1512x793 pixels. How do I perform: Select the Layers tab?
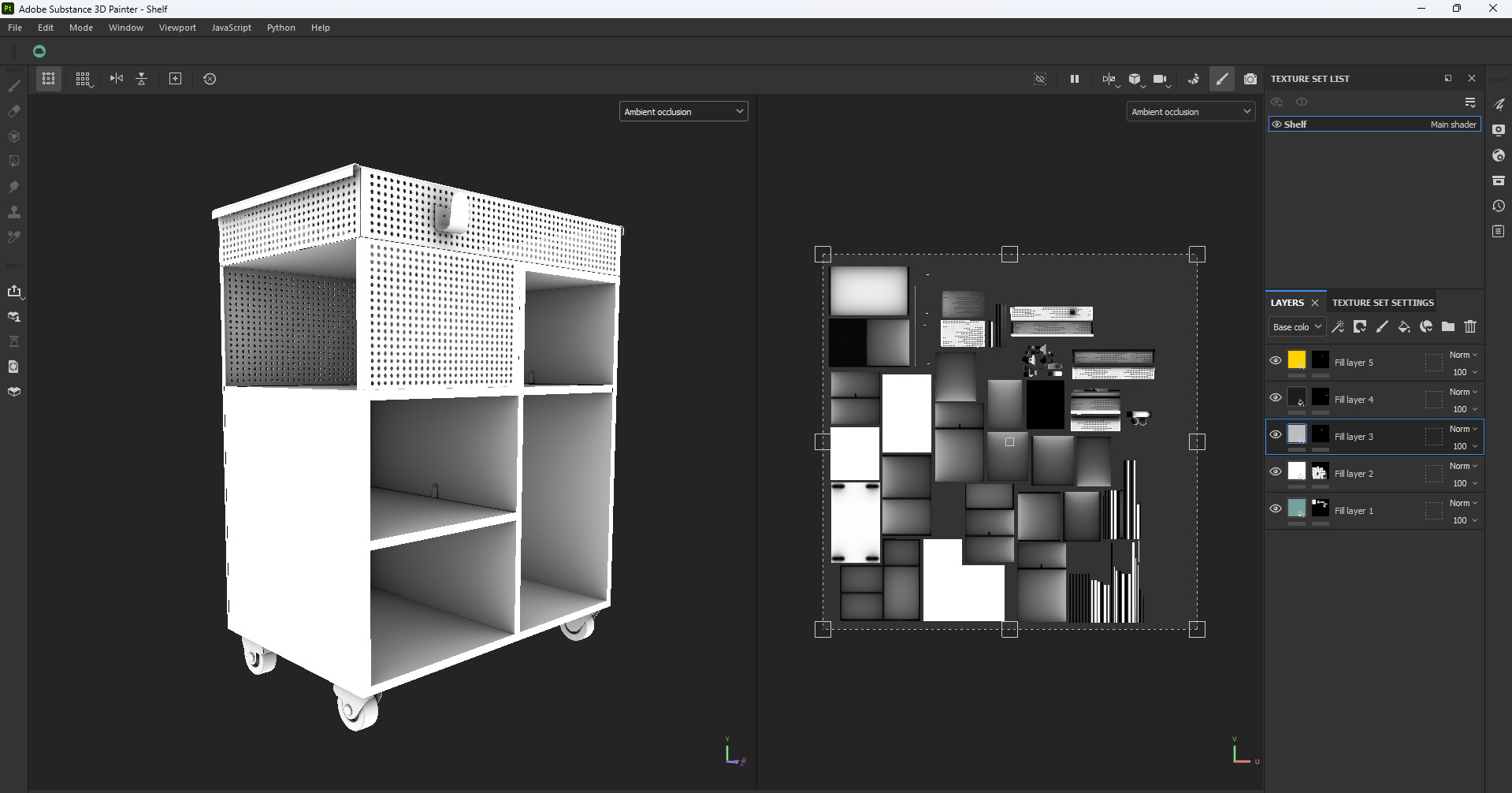1287,303
